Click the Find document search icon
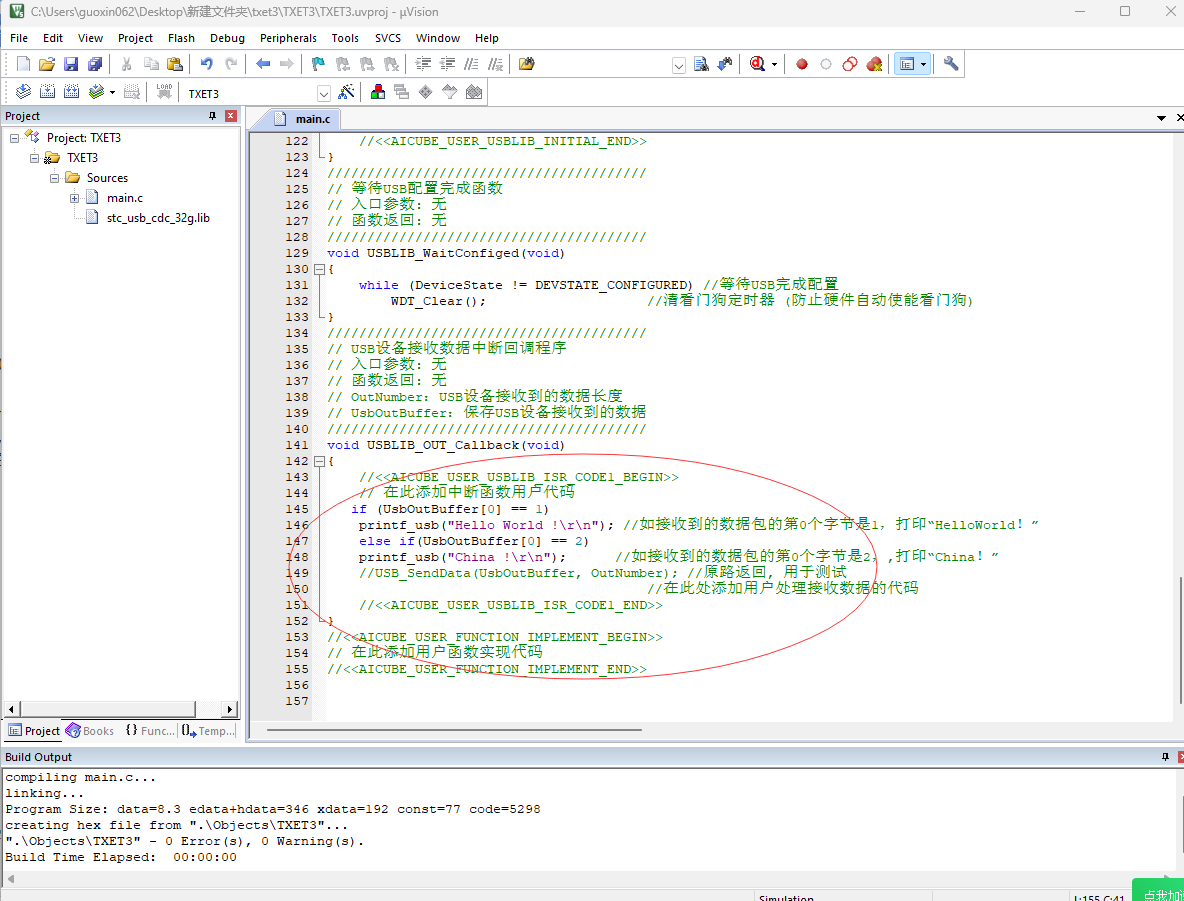Image resolution: width=1184 pixels, height=901 pixels. 701,64
